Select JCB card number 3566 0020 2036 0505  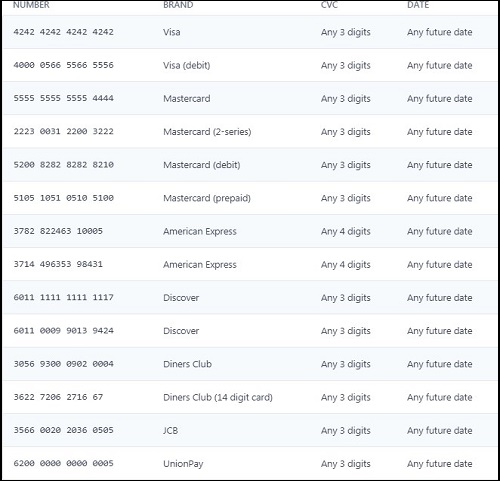pos(63,430)
